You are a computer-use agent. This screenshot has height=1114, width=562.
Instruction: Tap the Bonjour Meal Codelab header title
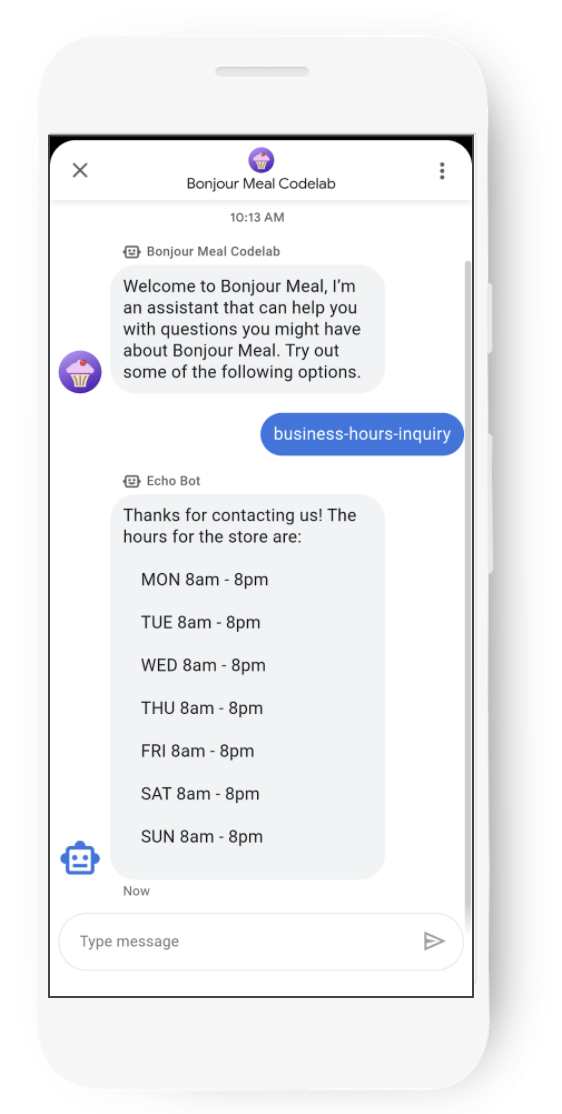pyautogui.click(x=261, y=183)
